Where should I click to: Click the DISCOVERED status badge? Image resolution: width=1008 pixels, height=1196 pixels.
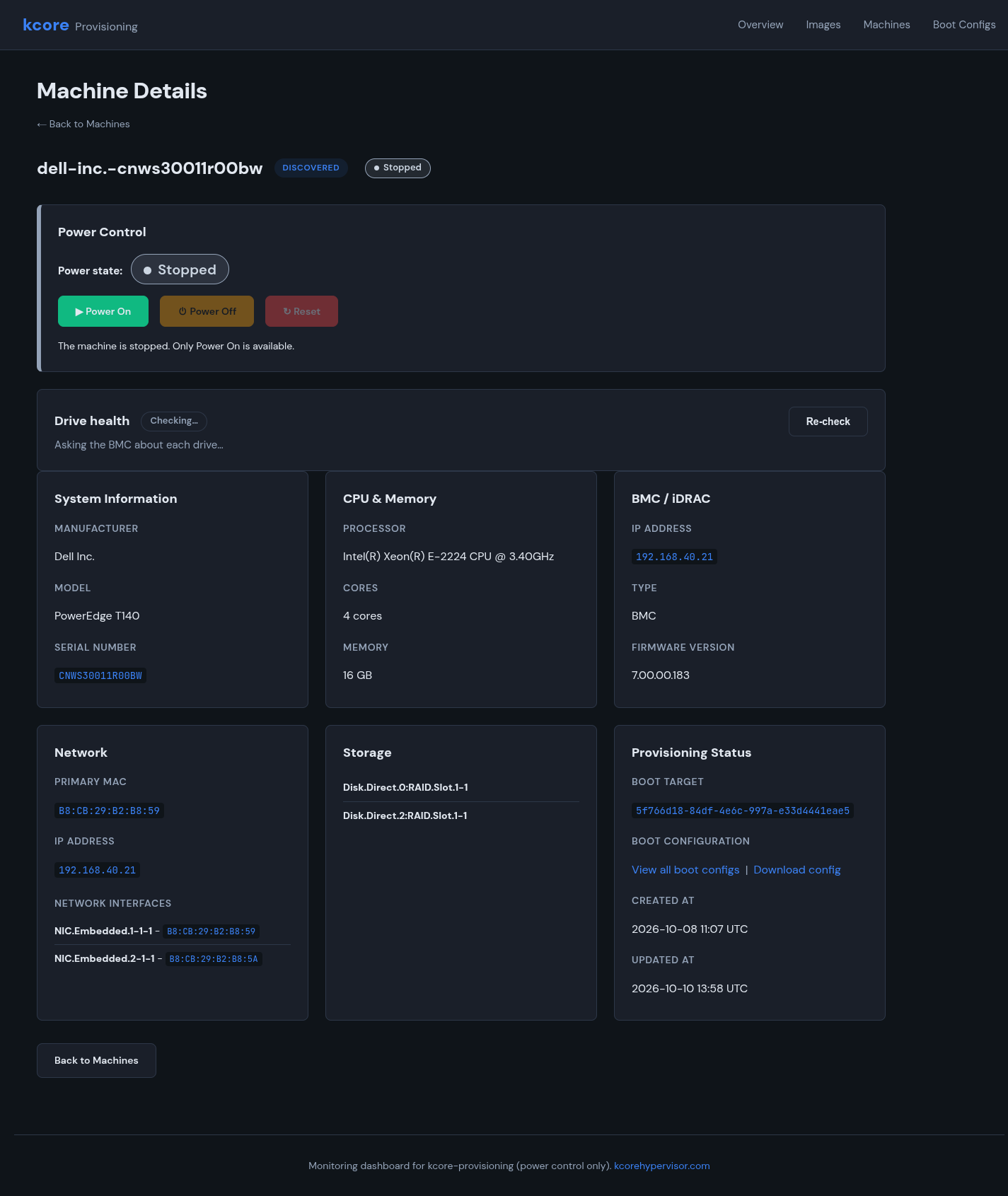click(x=311, y=168)
